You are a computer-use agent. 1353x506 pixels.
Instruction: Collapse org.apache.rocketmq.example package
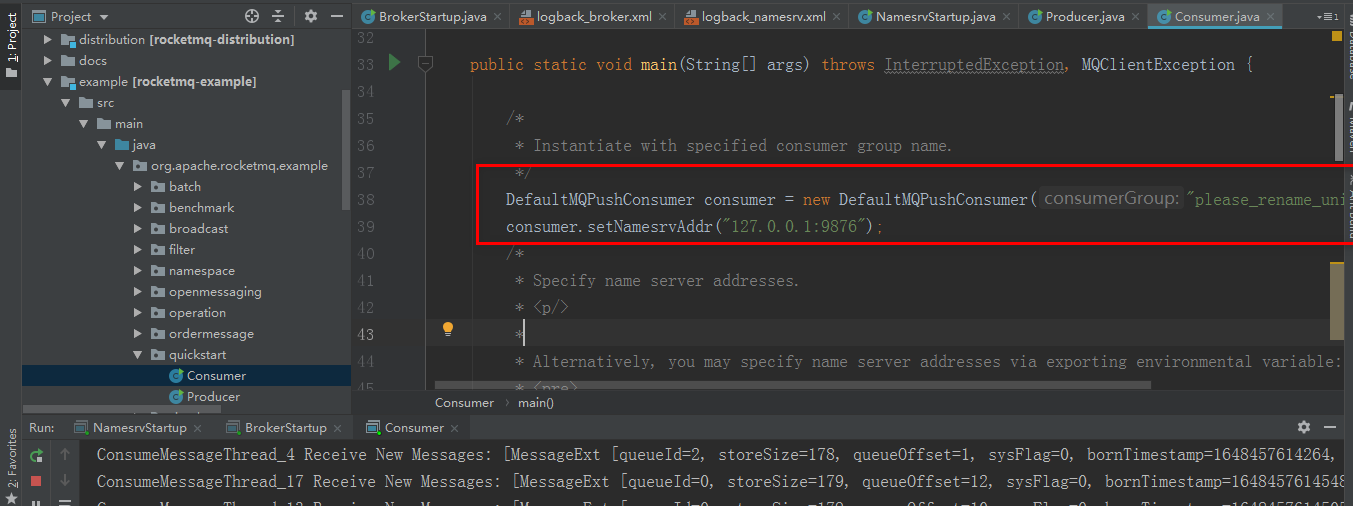[x=120, y=165]
